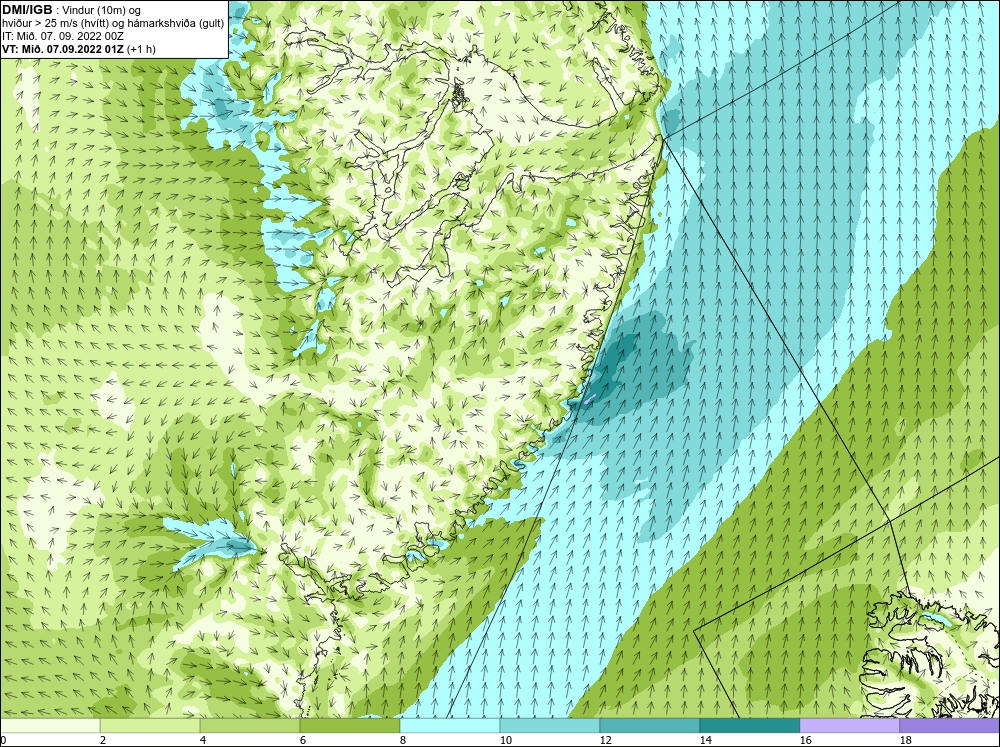Choose the 12–14 m/s teal legend swatch
The image size is (1000, 747).
pos(650,726)
